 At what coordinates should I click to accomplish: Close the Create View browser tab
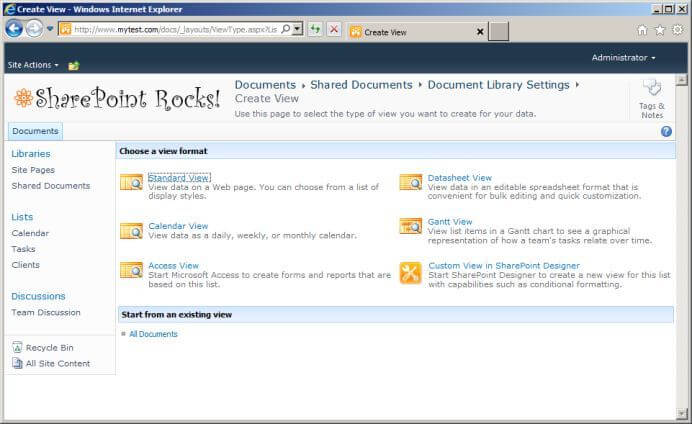480,32
